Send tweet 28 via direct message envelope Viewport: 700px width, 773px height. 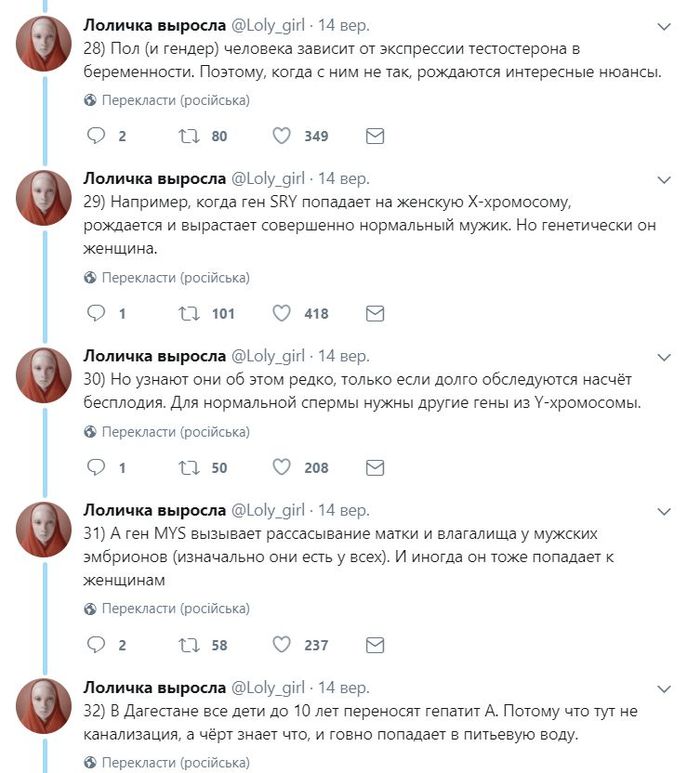[375, 136]
